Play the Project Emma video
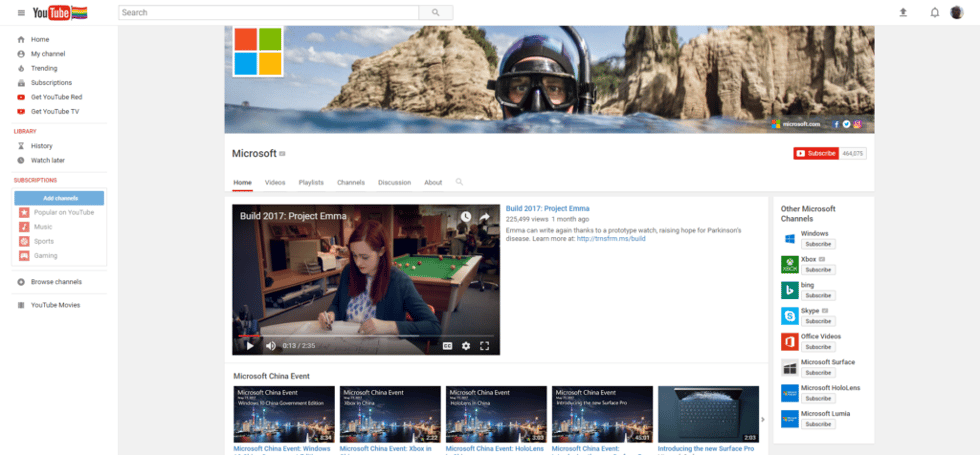 pos(250,346)
